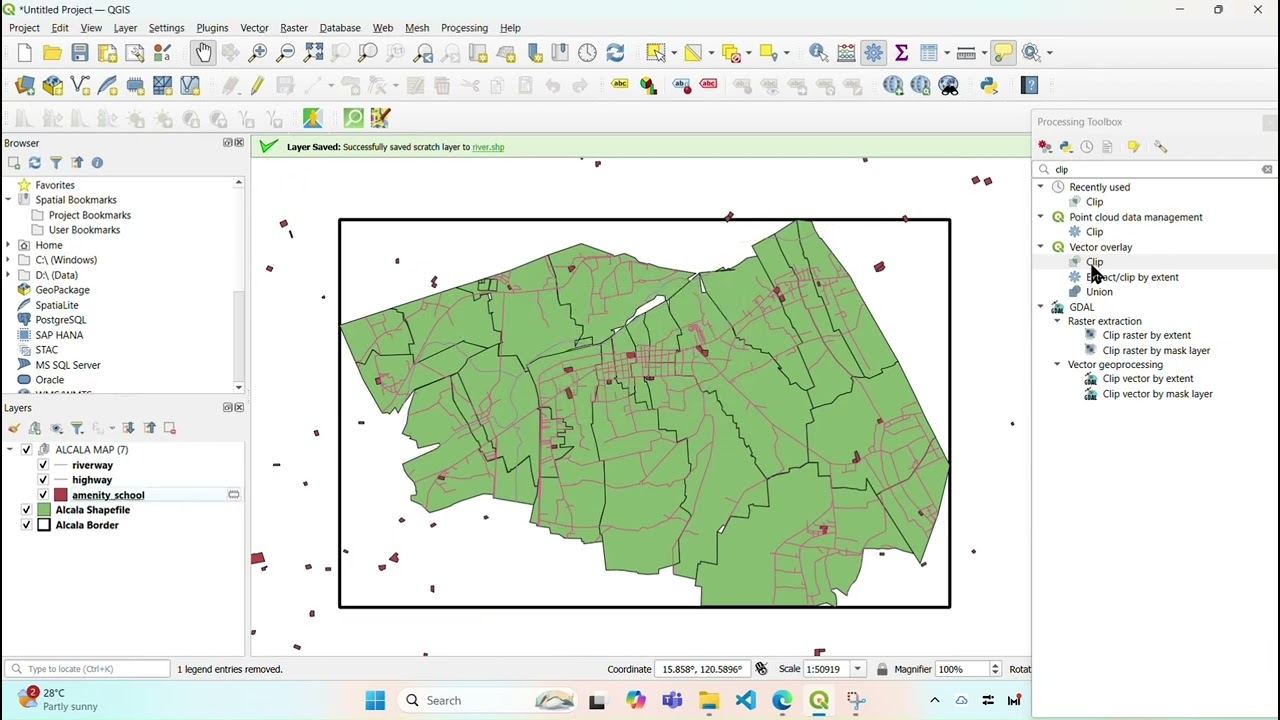Collapse Recently used group in toolbox
Image resolution: width=1280 pixels, height=720 pixels.
point(1041,187)
